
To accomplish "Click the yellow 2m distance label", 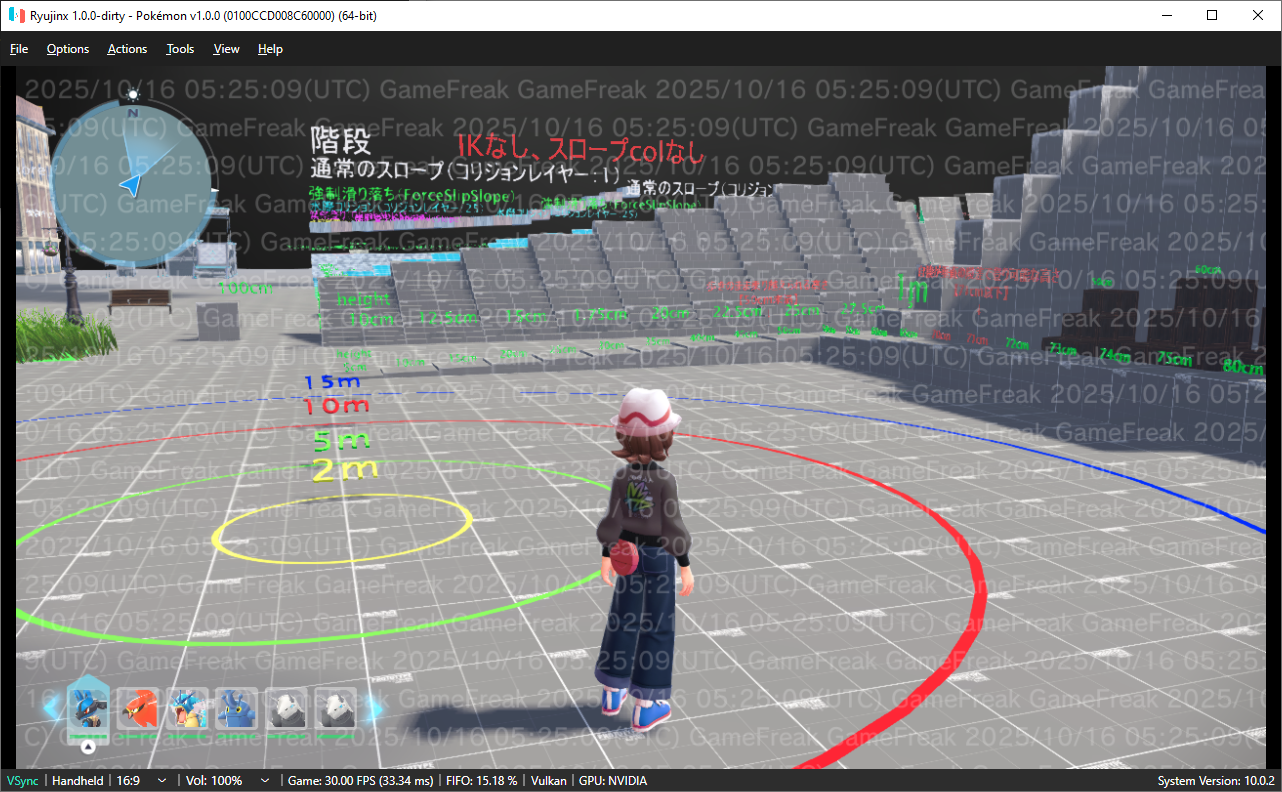I will tap(345, 469).
